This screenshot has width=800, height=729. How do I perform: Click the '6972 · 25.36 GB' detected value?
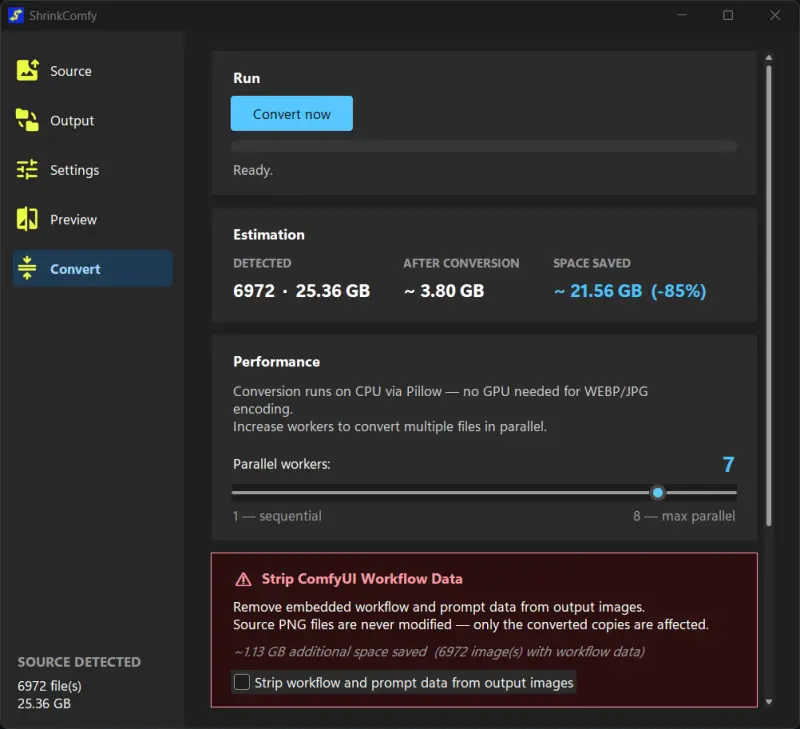[x=302, y=291]
